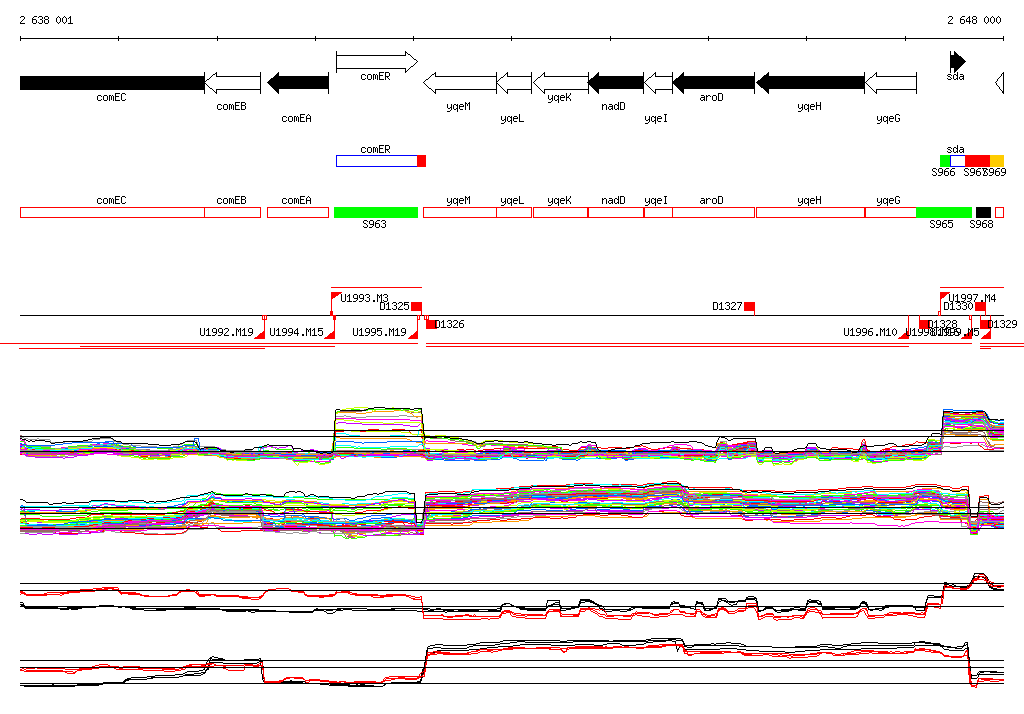Image resolution: width=1024 pixels, height=714 pixels.
Task: Click the red S967 segment
Action: click(978, 161)
